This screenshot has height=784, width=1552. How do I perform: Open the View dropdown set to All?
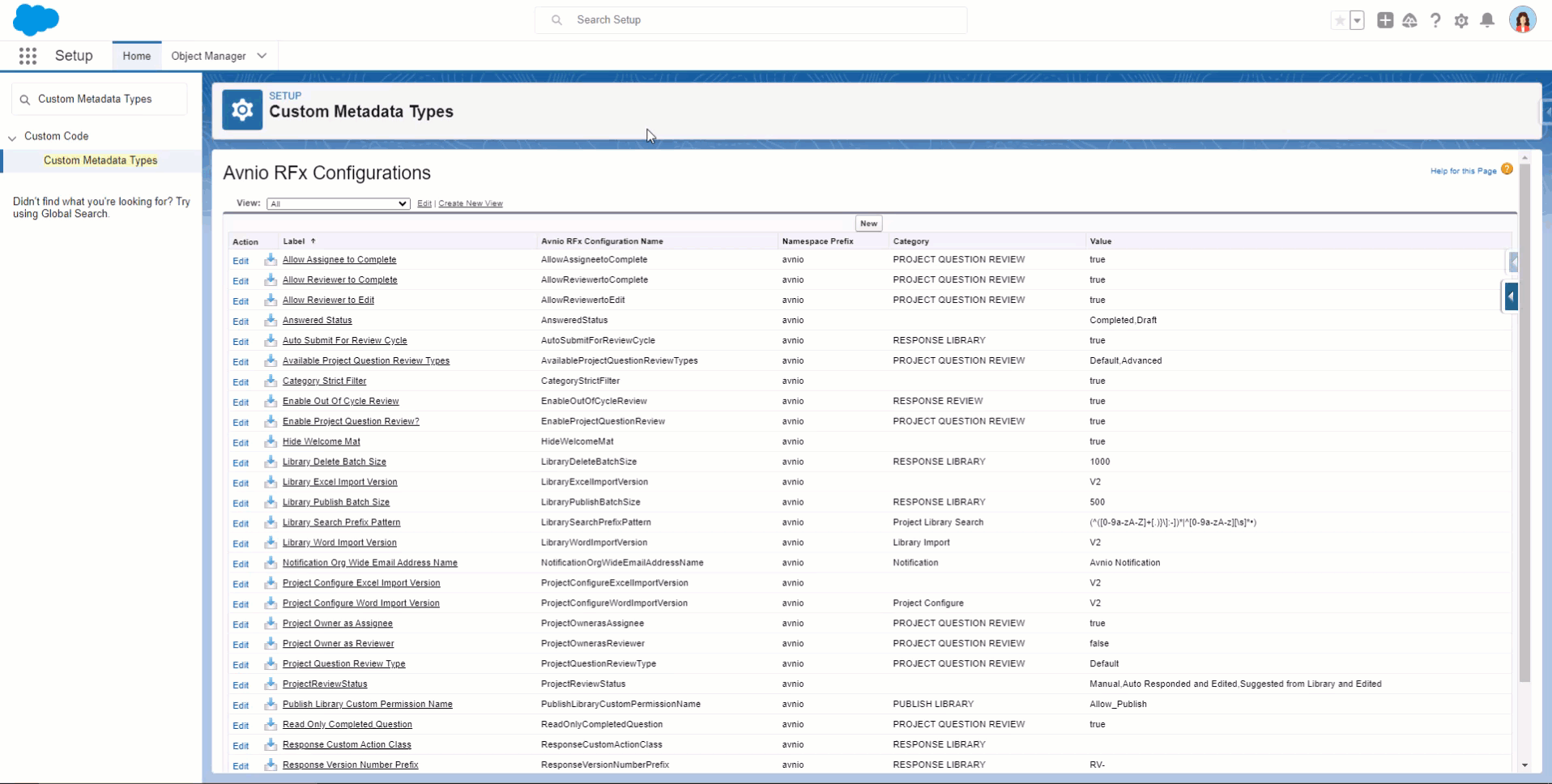pos(338,203)
